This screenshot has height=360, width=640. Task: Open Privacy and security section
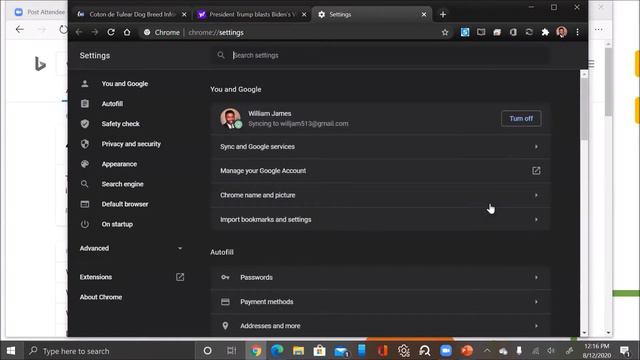[x=131, y=144]
